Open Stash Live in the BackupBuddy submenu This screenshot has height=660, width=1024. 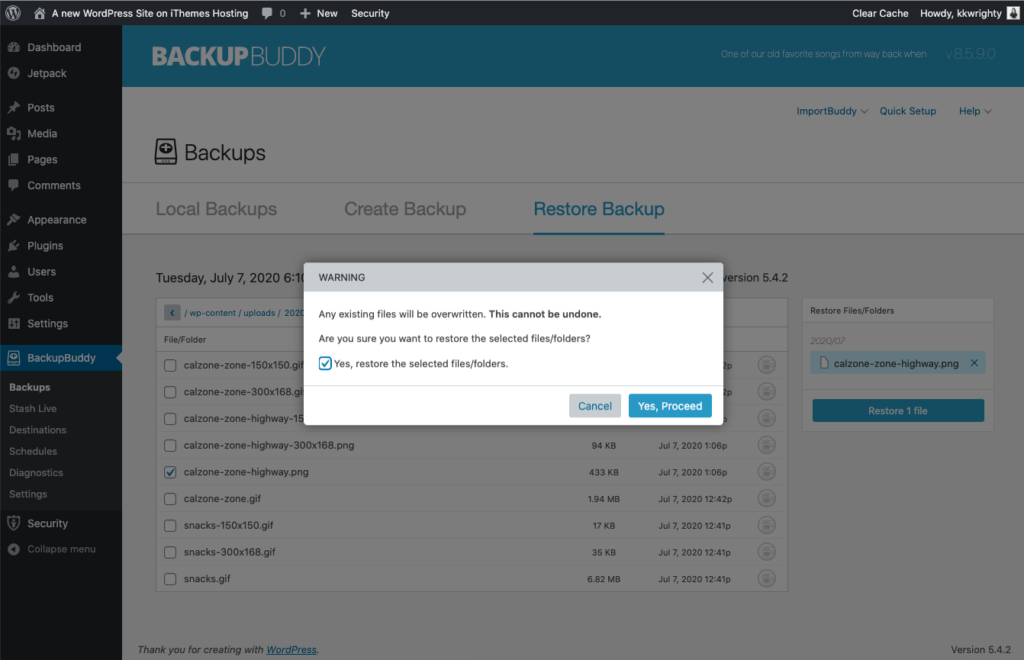tap(33, 409)
